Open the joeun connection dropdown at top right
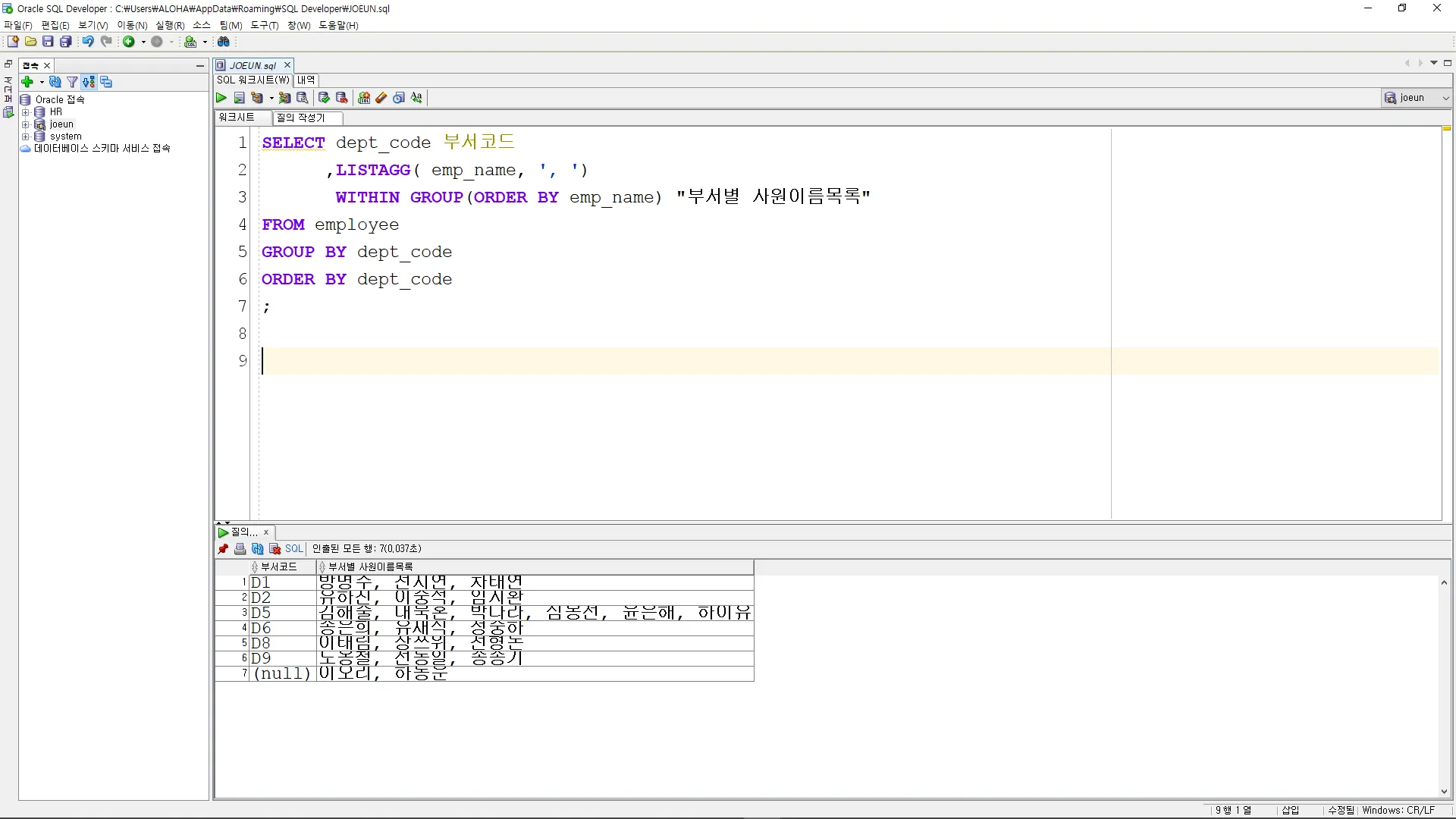The height and width of the screenshot is (819, 1456). click(1445, 98)
